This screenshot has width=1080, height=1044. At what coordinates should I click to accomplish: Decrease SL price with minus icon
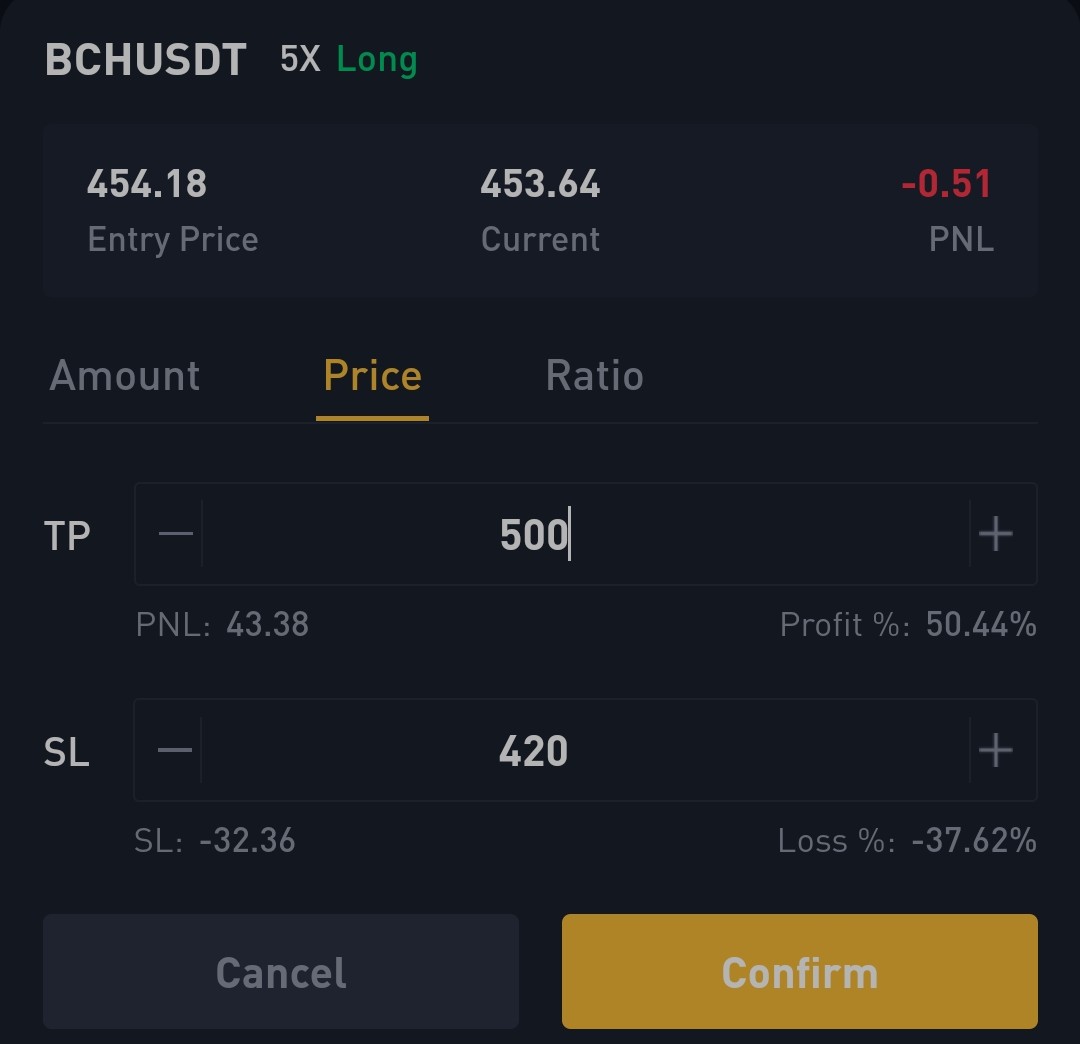pos(175,750)
